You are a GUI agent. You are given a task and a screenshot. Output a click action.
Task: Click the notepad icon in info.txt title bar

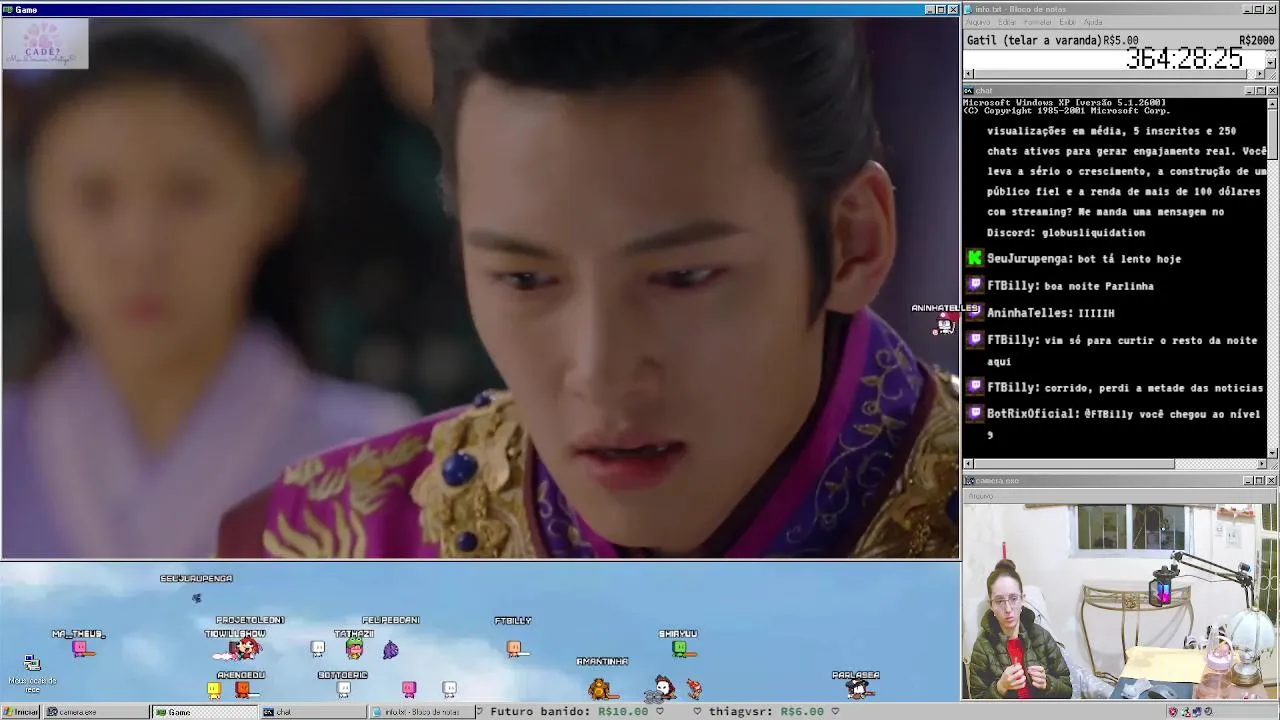[969, 9]
